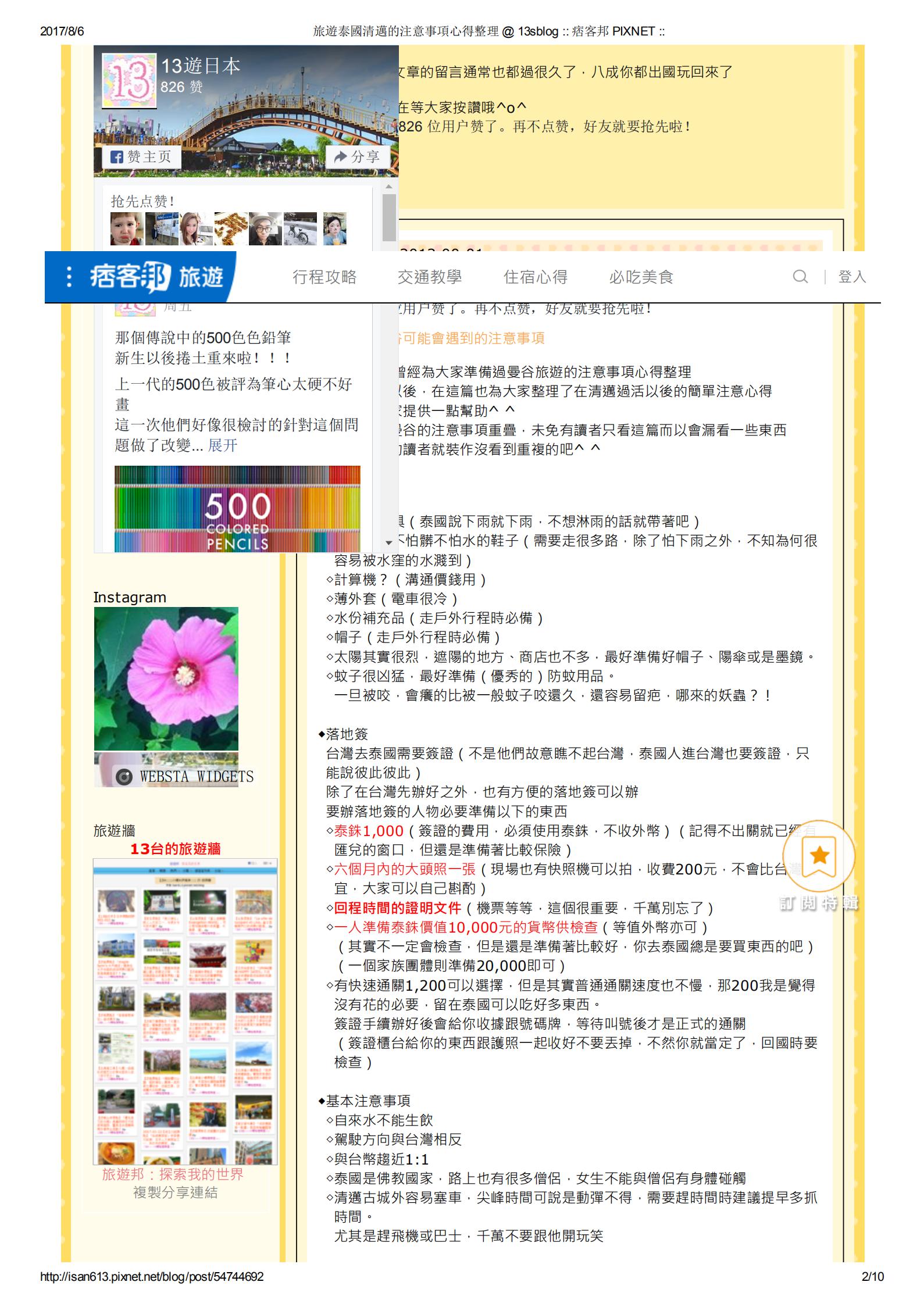This screenshot has width=924, height=1307.
Task: Click 抢先点赞! text in widget
Action: click(x=142, y=202)
